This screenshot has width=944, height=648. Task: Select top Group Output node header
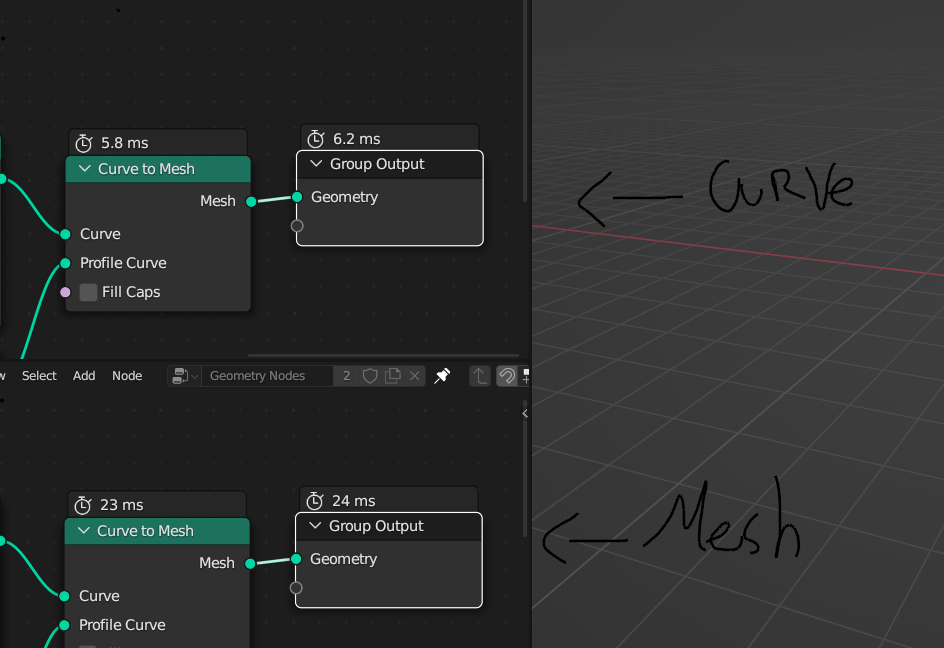390,164
